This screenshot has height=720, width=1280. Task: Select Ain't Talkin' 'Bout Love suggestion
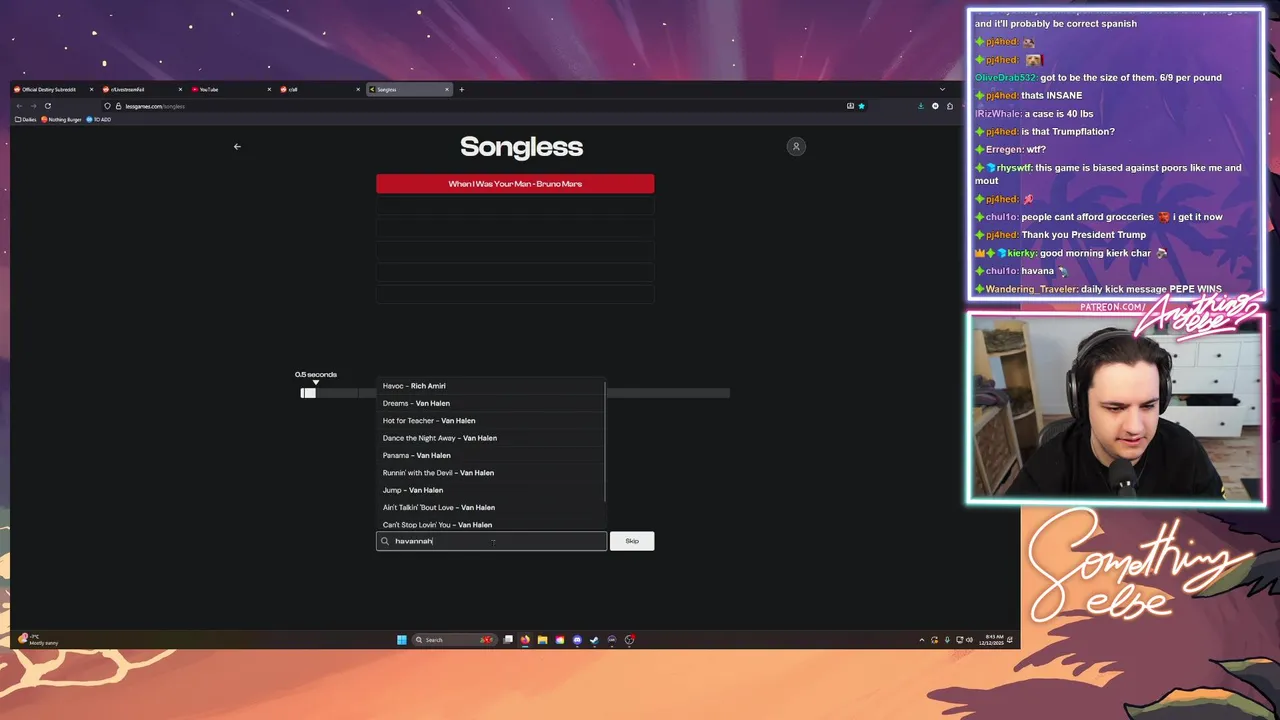491,507
